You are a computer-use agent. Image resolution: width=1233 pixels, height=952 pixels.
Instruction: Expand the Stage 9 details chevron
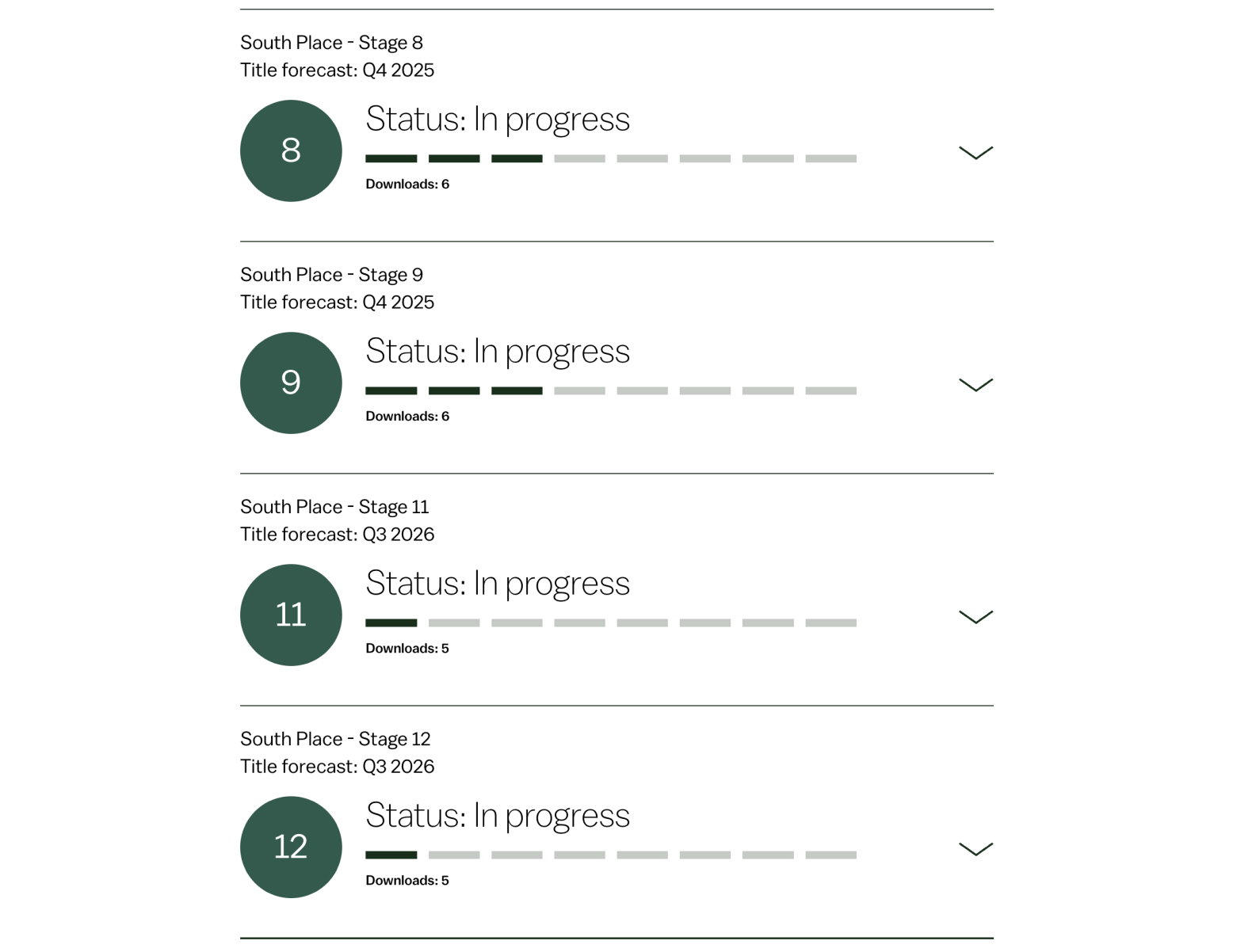click(x=975, y=384)
